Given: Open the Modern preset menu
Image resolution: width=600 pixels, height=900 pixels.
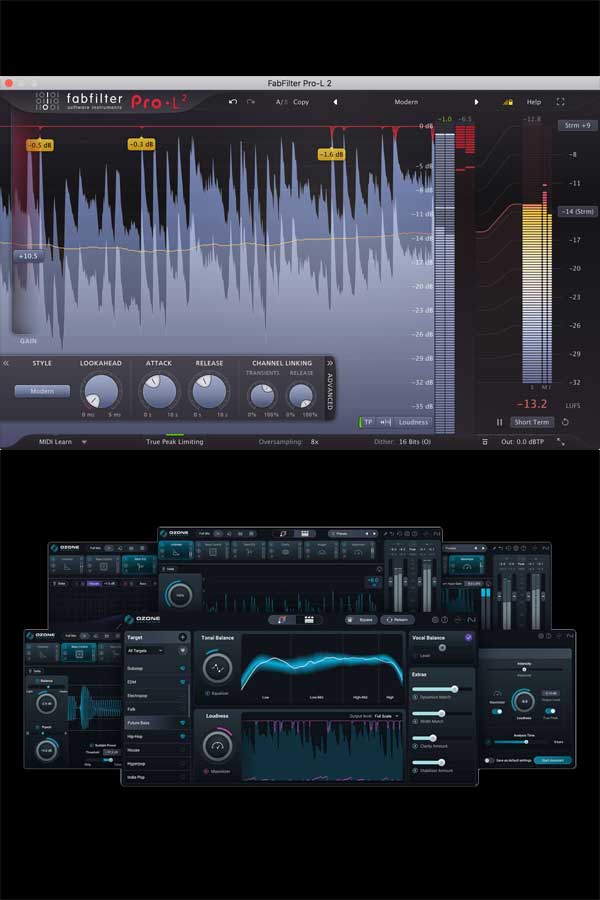Looking at the screenshot, I should [x=406, y=102].
